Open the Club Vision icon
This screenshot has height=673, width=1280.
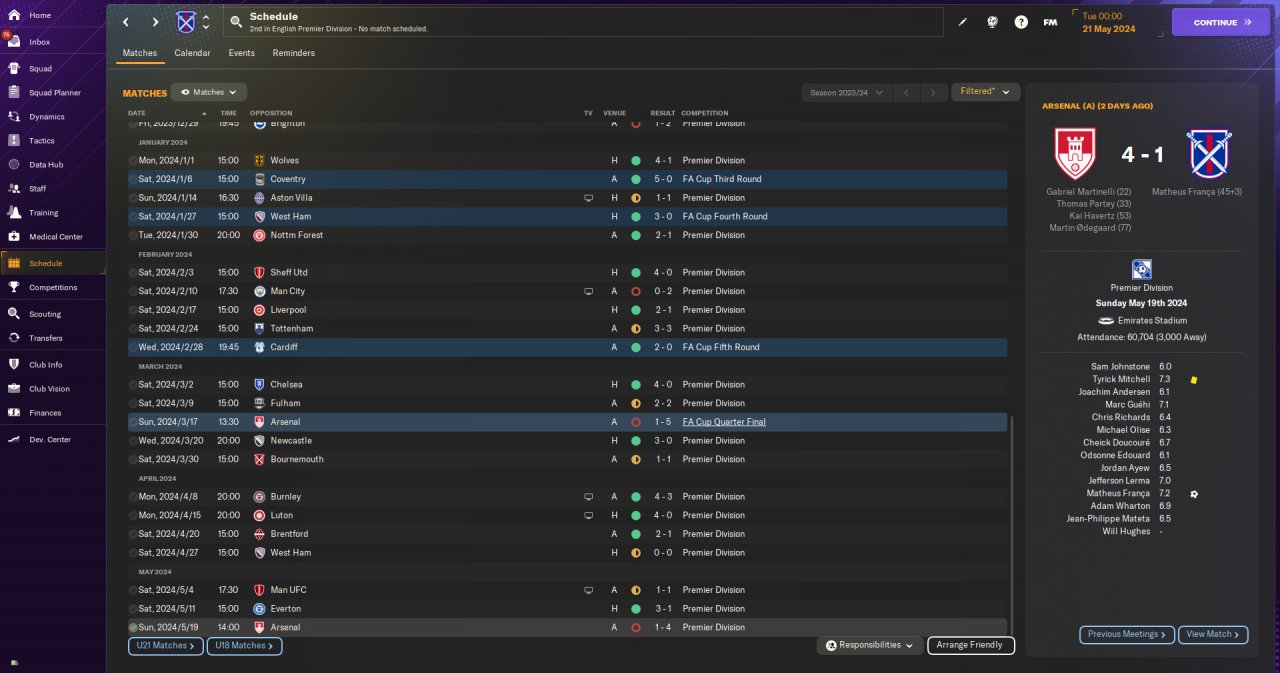[14, 389]
